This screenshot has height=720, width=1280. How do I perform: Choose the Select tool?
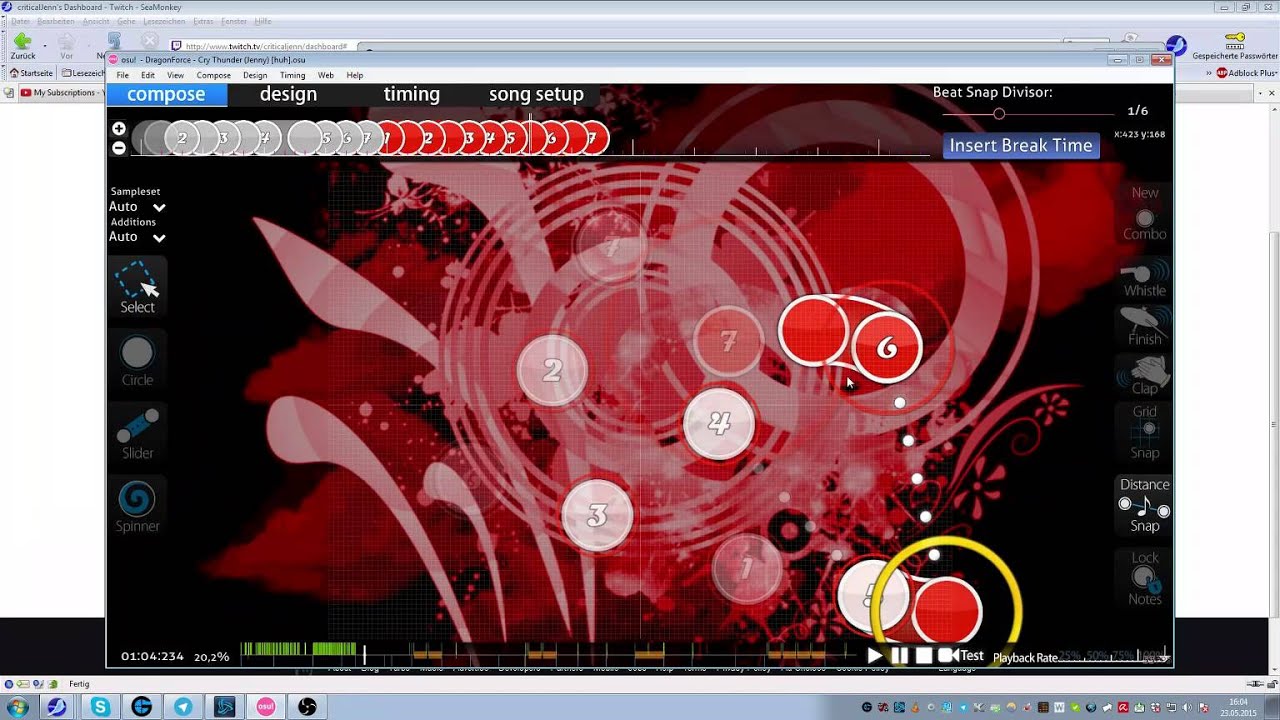[x=137, y=287]
